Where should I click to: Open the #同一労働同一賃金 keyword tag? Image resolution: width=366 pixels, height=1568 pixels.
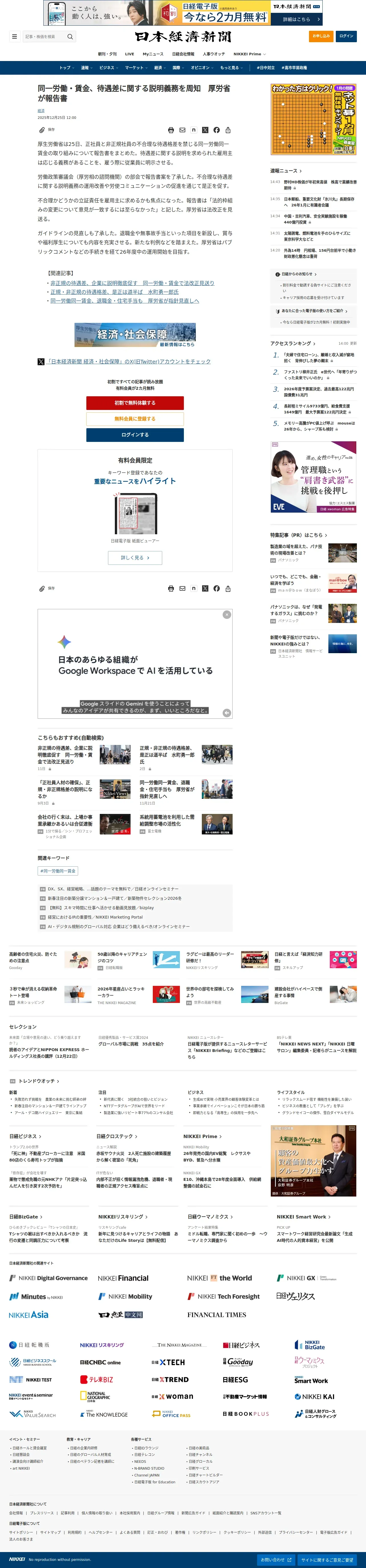[57, 872]
